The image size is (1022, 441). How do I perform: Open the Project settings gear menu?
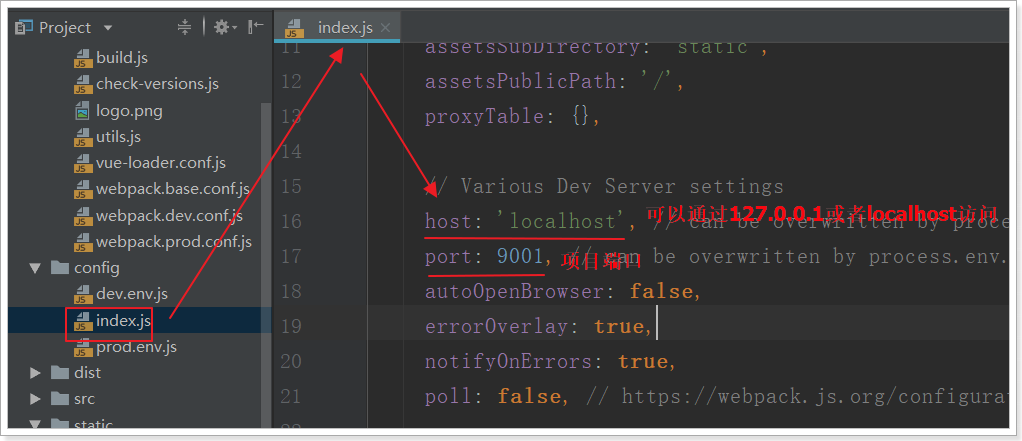pos(226,27)
